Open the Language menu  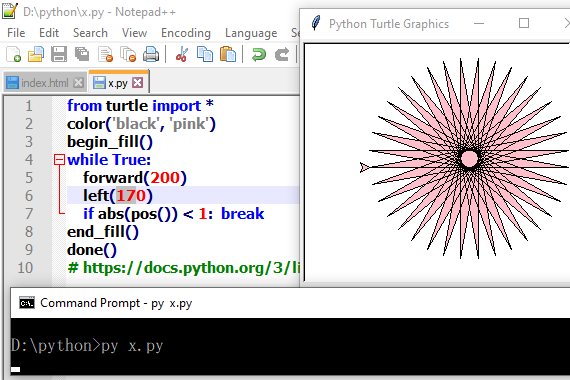[x=251, y=33]
